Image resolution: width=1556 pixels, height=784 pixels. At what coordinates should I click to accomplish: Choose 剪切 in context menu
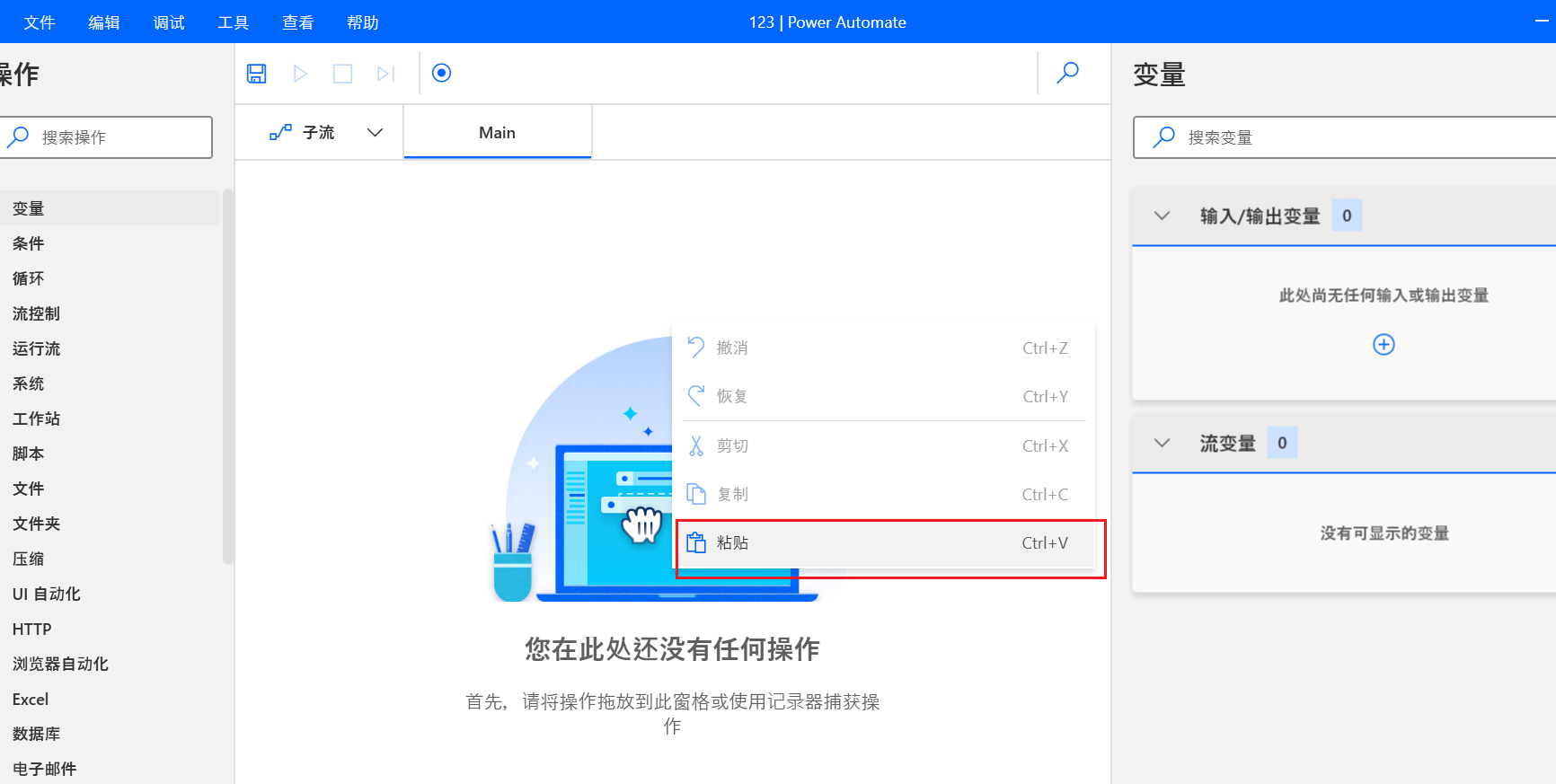(x=886, y=445)
